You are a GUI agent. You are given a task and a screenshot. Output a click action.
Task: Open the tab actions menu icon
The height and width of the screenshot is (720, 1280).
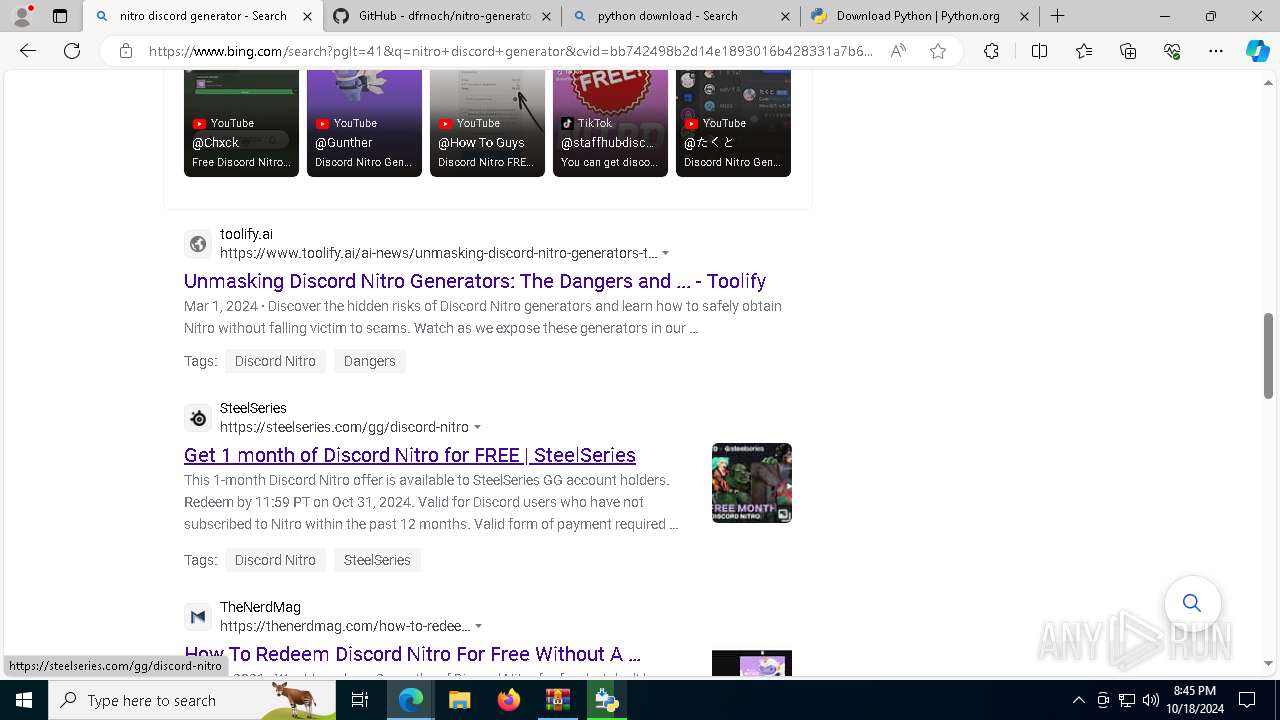pyautogui.click(x=60, y=16)
